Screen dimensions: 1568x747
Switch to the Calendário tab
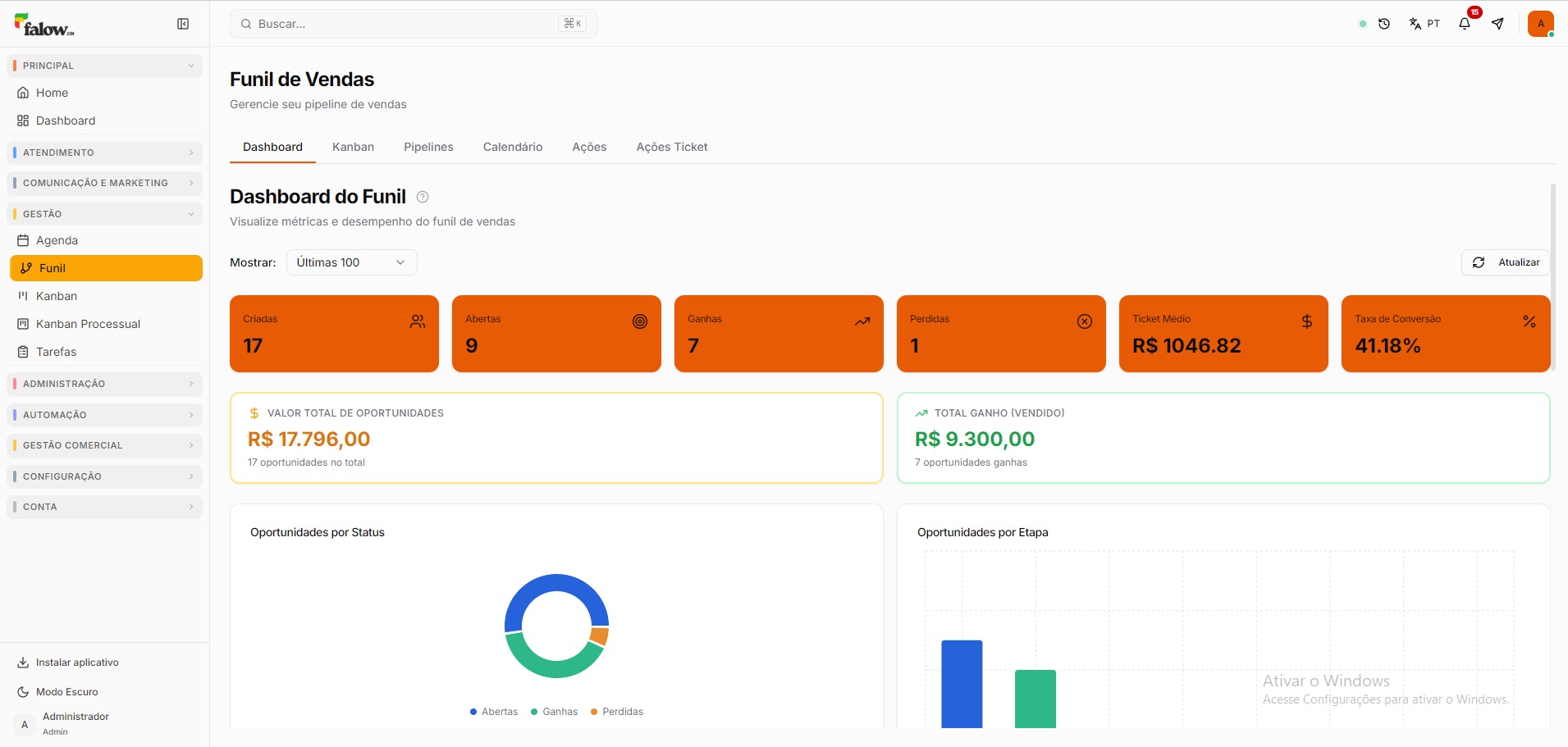[x=513, y=147]
